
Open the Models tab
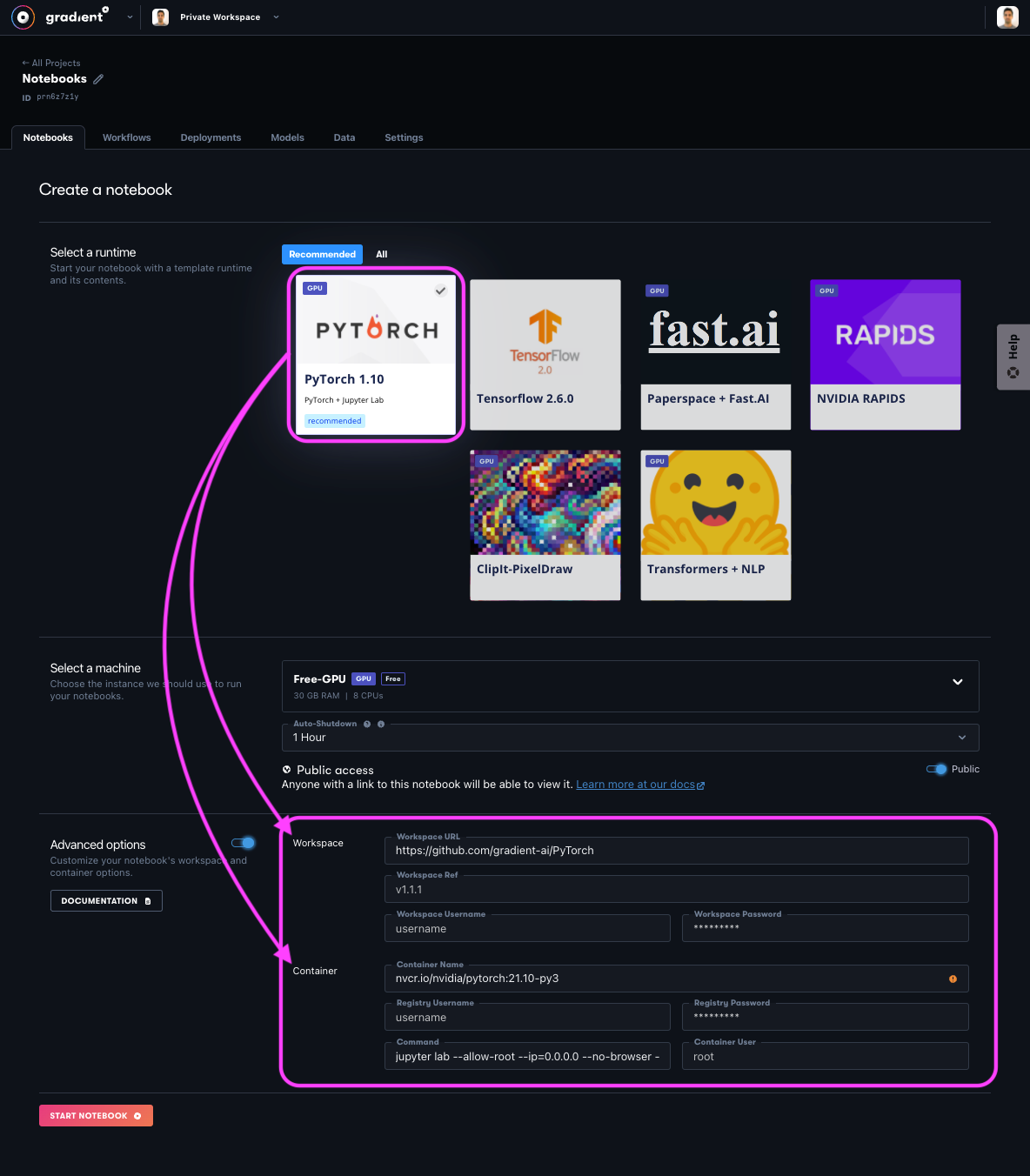(x=287, y=137)
